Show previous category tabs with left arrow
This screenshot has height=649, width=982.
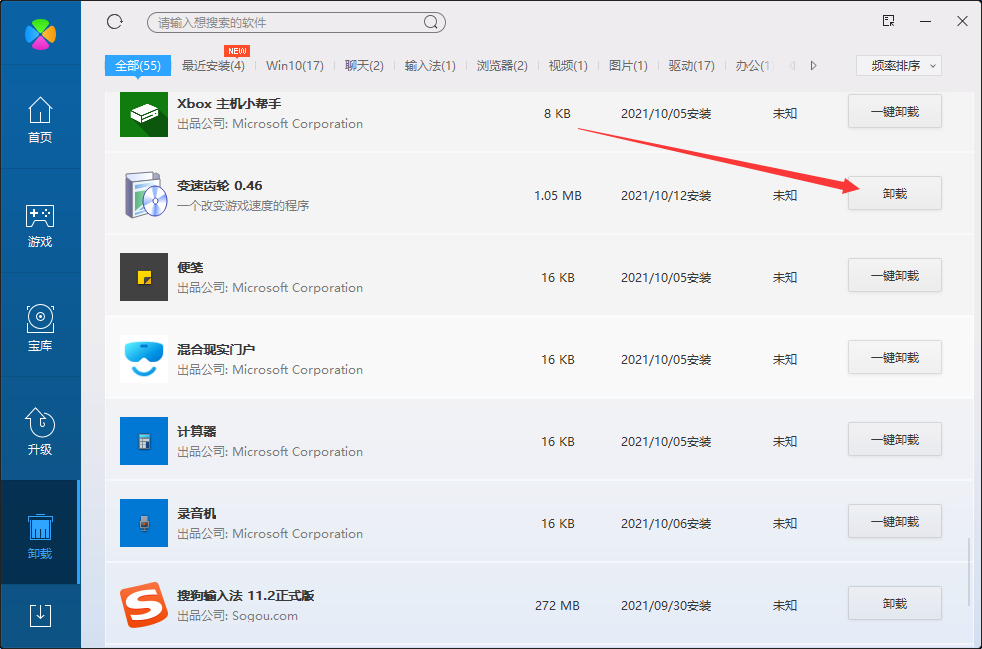pos(792,65)
